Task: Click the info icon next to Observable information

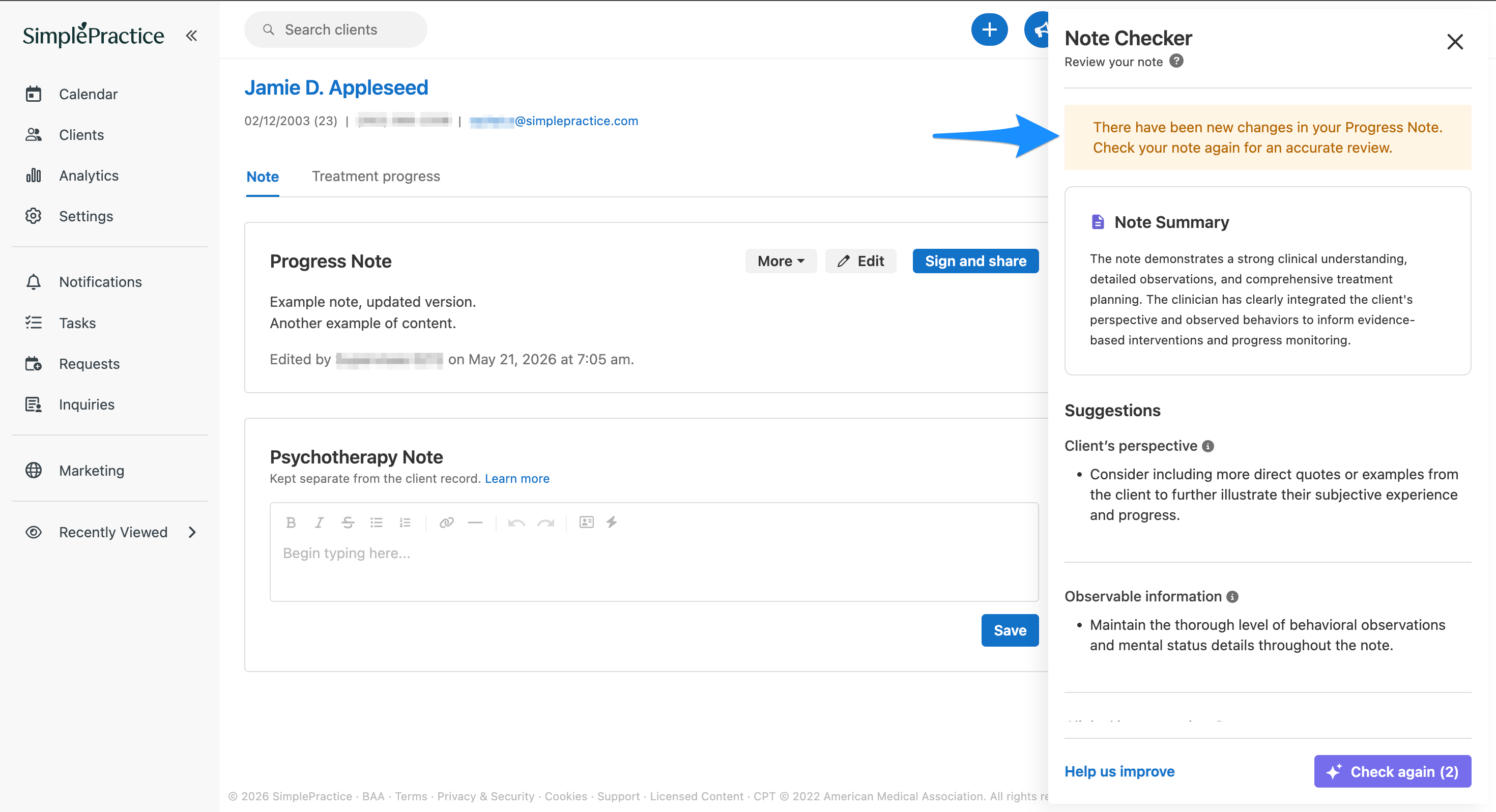Action: pyautogui.click(x=1232, y=596)
